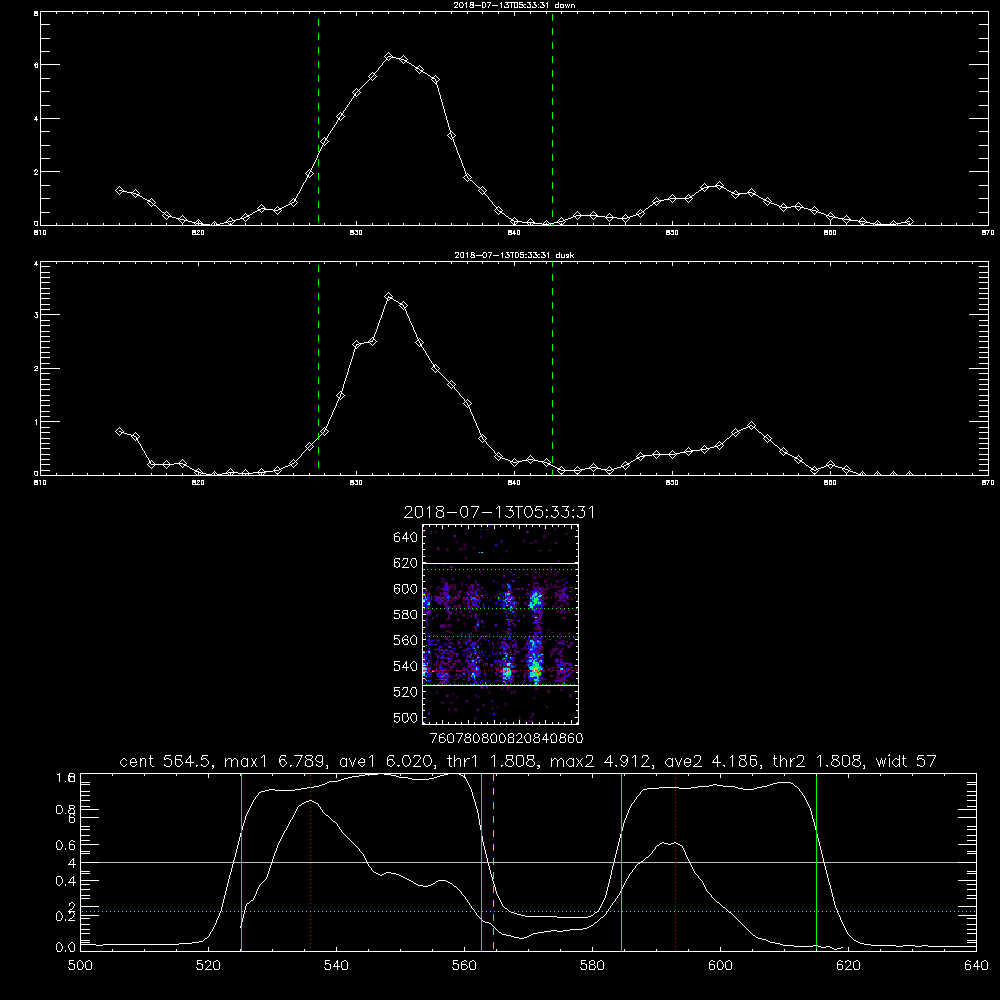Click heatmap y-axis label 600

point(406,589)
